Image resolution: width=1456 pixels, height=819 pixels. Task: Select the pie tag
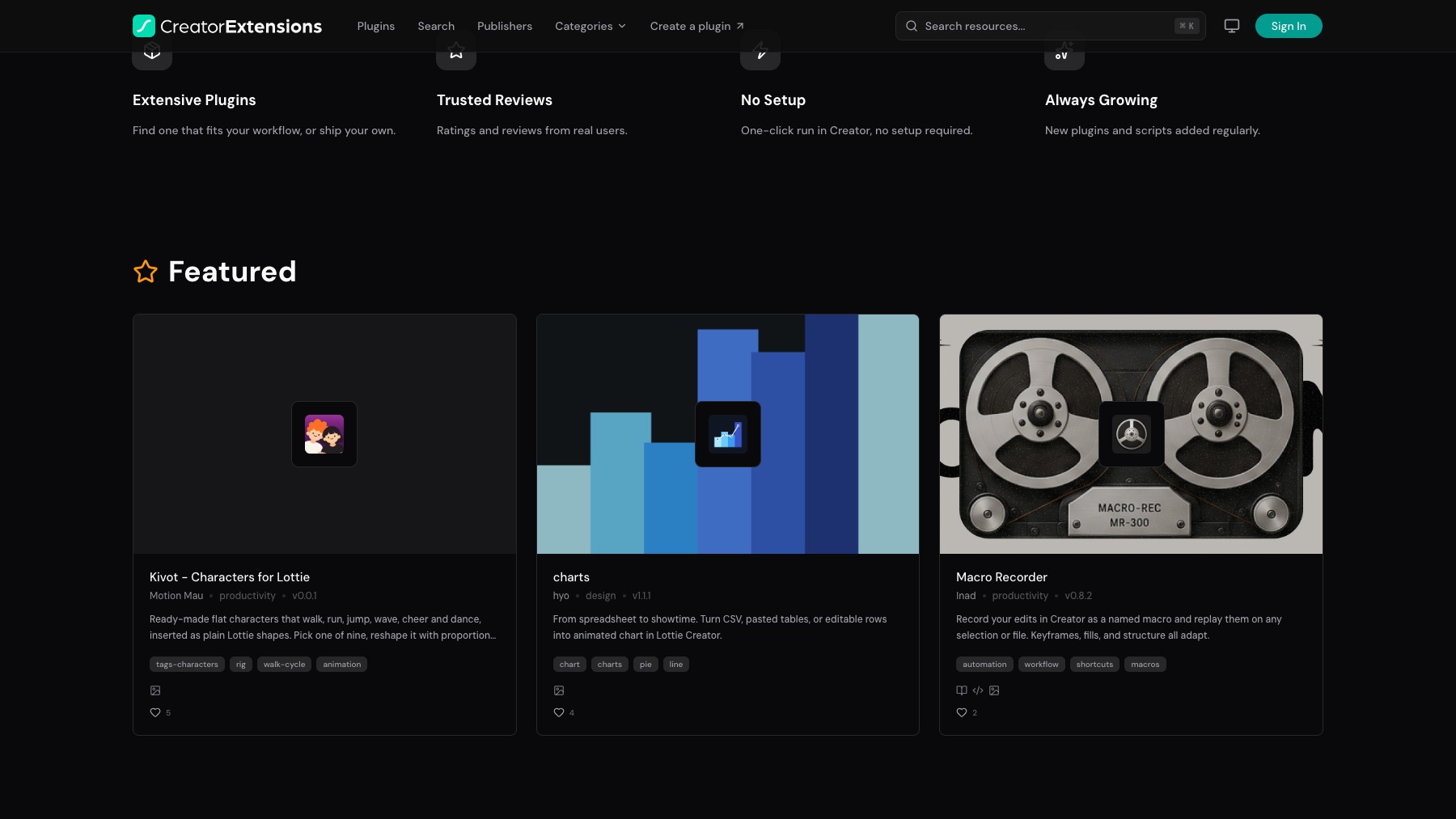coord(645,665)
